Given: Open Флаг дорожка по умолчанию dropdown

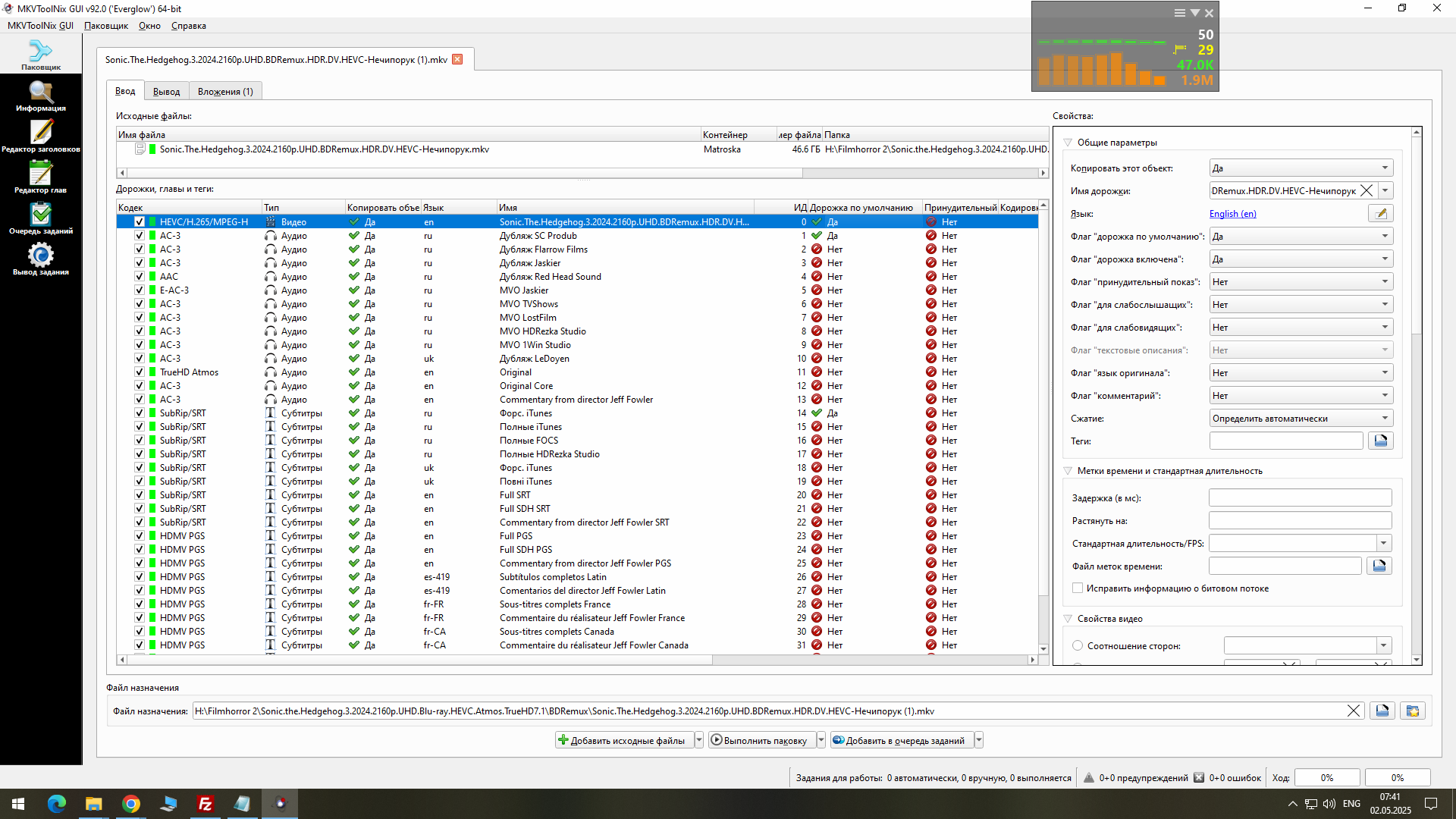Looking at the screenshot, I should (x=1301, y=237).
